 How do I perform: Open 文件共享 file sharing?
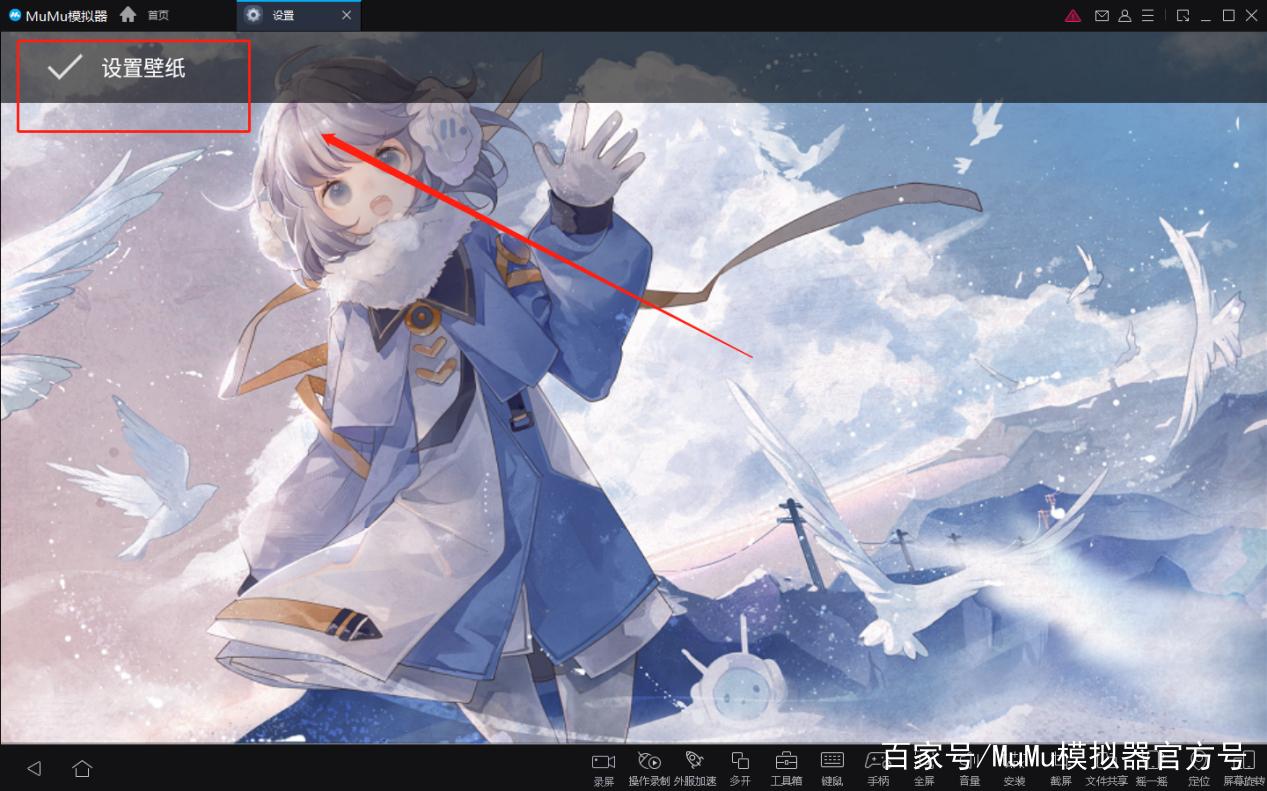point(1106,768)
